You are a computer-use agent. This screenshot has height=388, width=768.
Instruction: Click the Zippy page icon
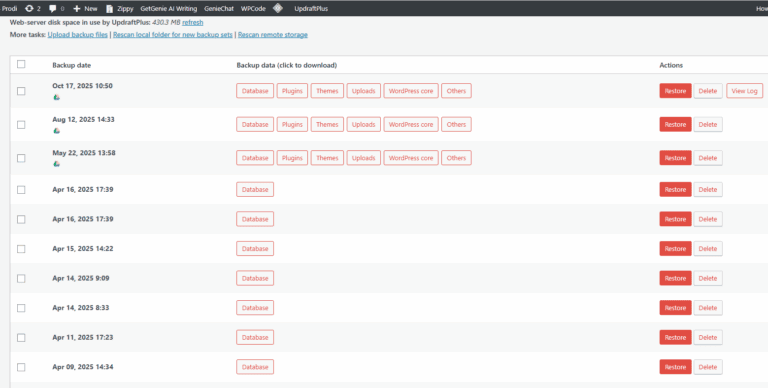click(110, 8)
